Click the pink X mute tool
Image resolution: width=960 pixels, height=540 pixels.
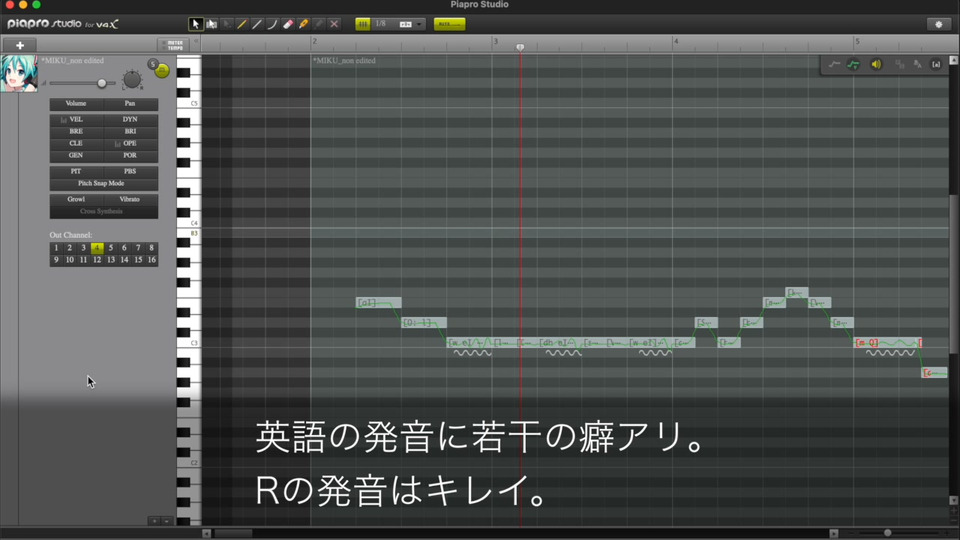[x=334, y=24]
